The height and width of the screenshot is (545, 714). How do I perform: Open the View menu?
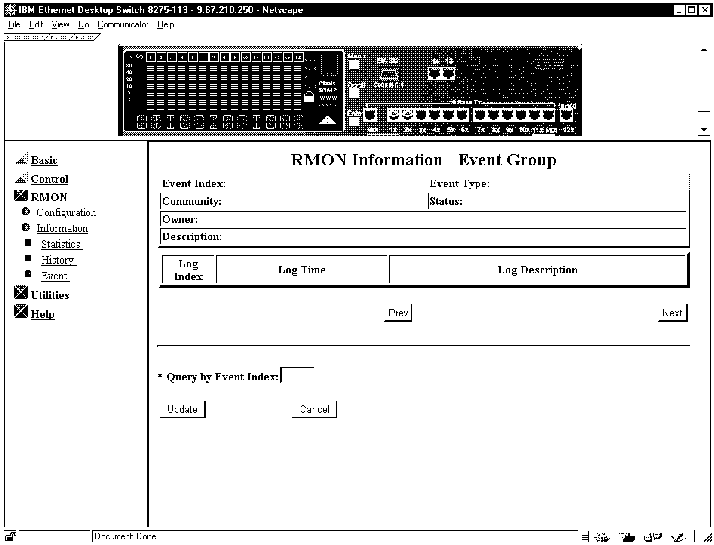[x=60, y=24]
